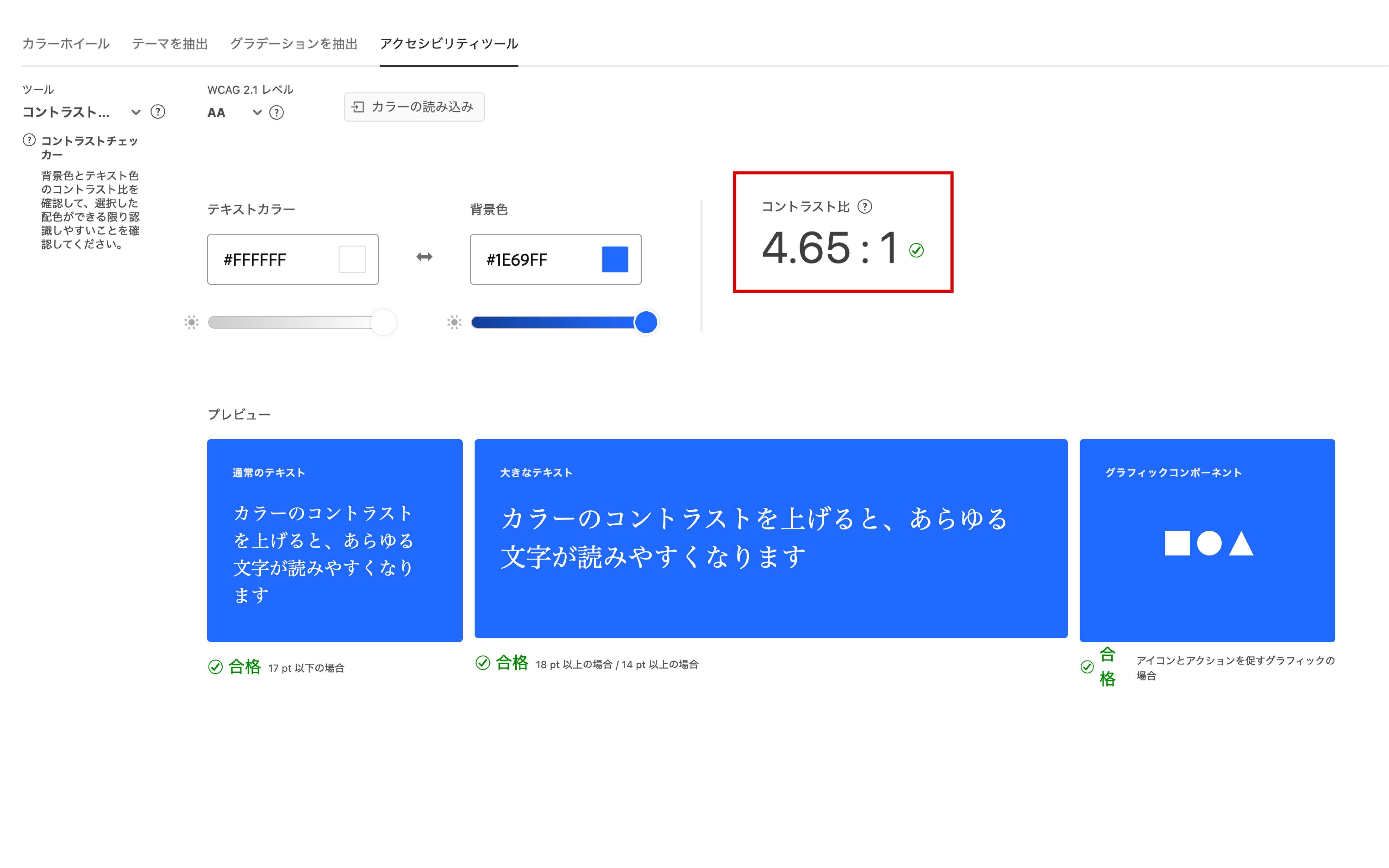Click the テキストカラー label
This screenshot has height=868, width=1389.
(x=252, y=210)
